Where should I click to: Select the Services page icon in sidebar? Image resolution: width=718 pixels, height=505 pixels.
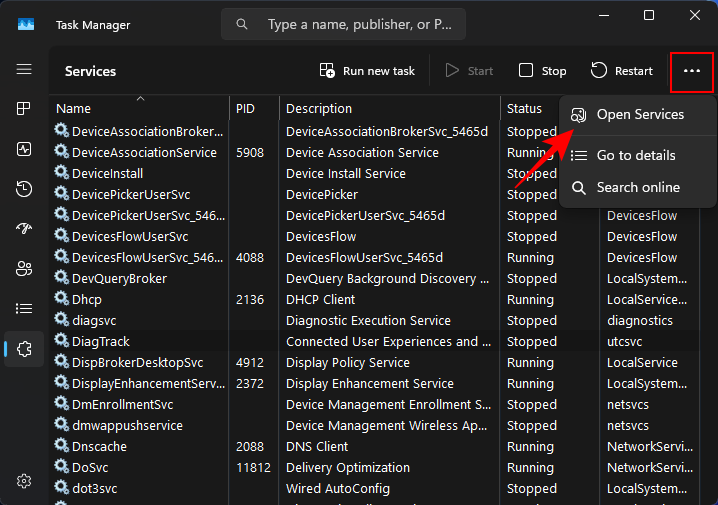pyautogui.click(x=24, y=349)
